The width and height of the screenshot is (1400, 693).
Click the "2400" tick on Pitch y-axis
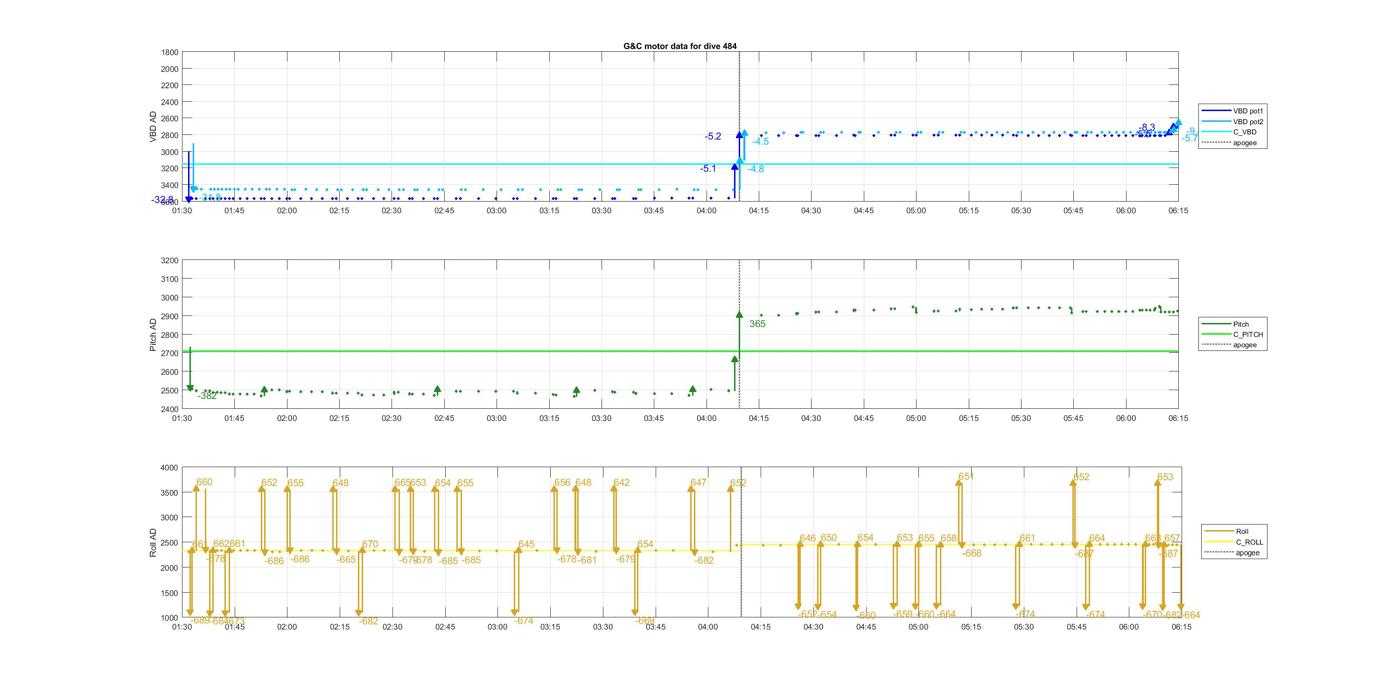click(x=171, y=409)
